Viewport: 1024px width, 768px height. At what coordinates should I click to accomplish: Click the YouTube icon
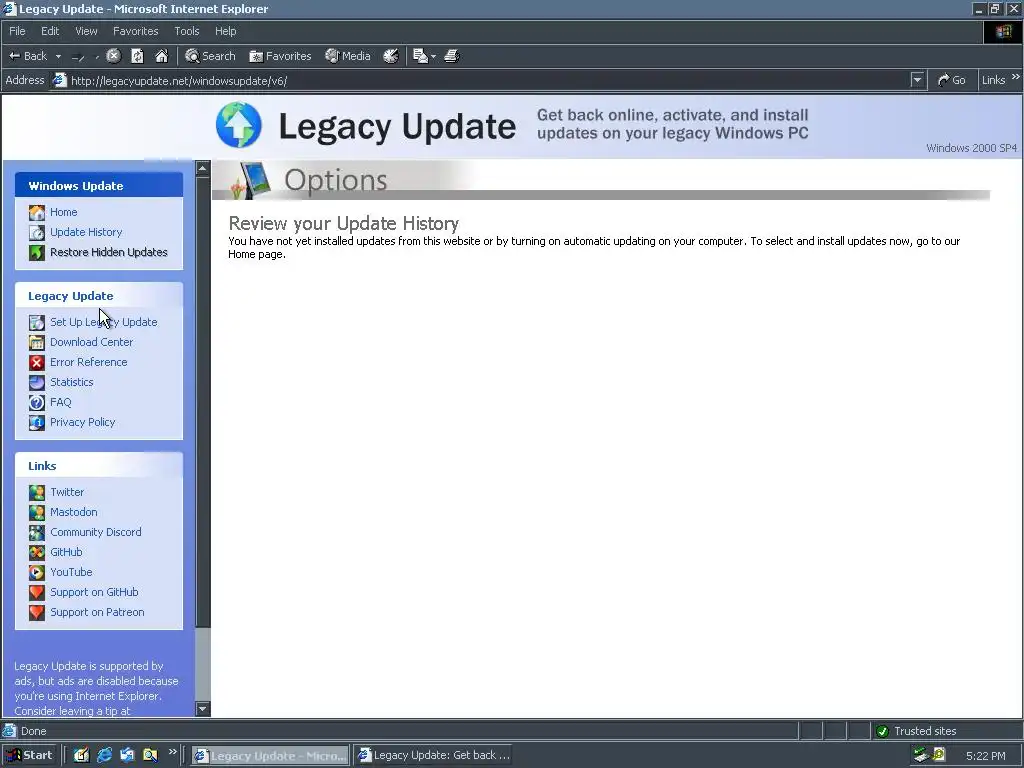(x=37, y=573)
